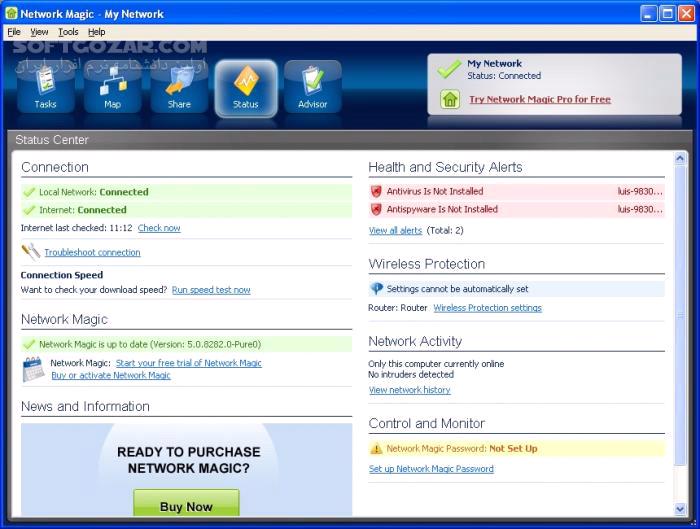Open the Troubleshoot connection link
The image size is (700, 529).
tap(92, 253)
